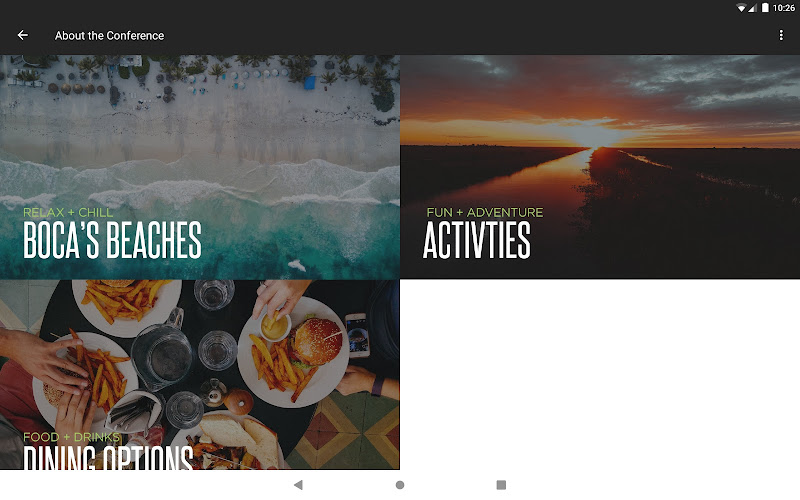Open the Dining Options food photo tile
Viewport: 800px width, 500px height.
click(x=199, y=374)
